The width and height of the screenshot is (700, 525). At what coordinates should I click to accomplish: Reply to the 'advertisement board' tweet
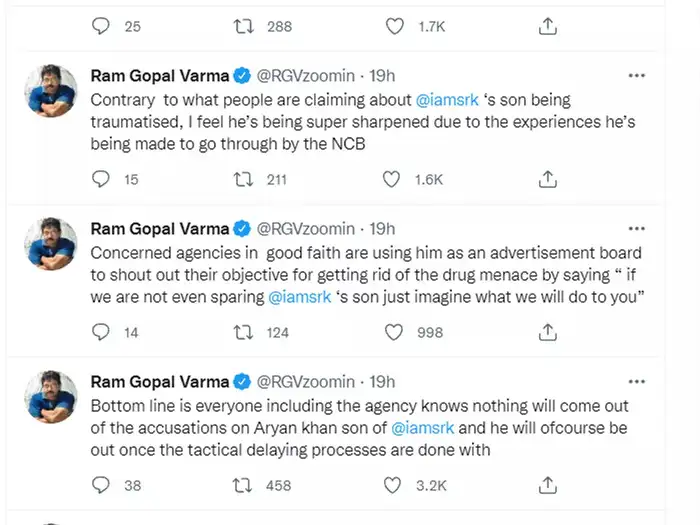tap(100, 332)
